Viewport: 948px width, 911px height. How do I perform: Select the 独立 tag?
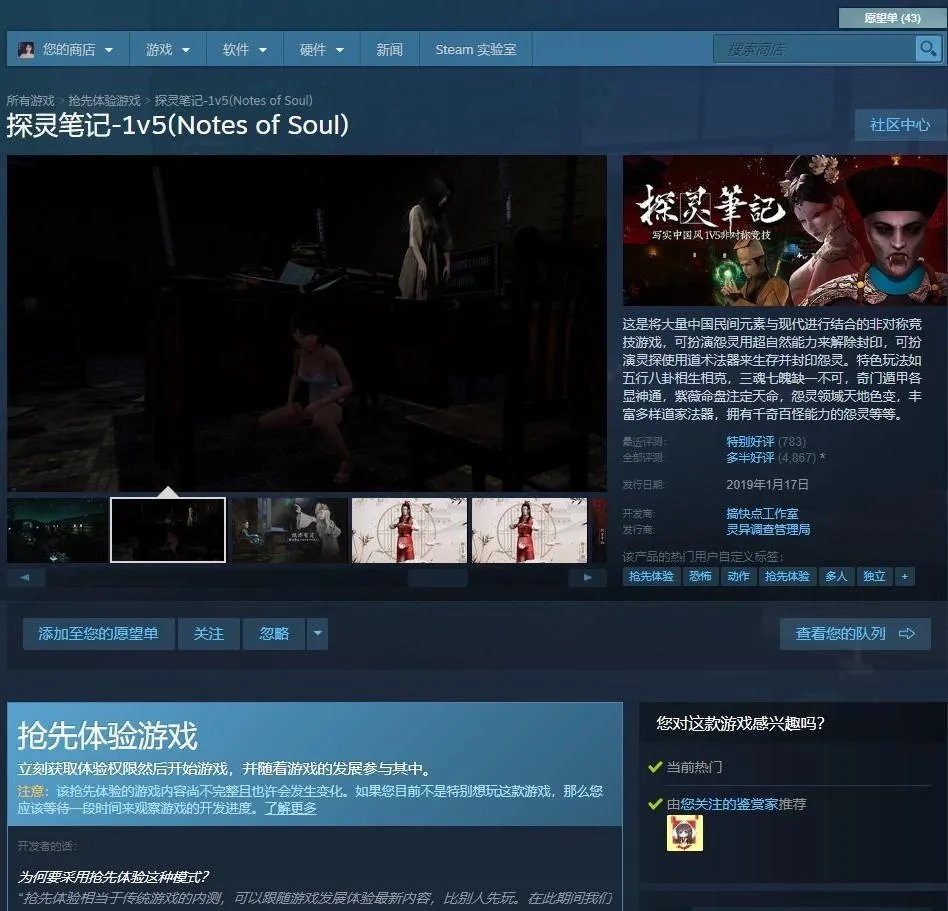874,576
